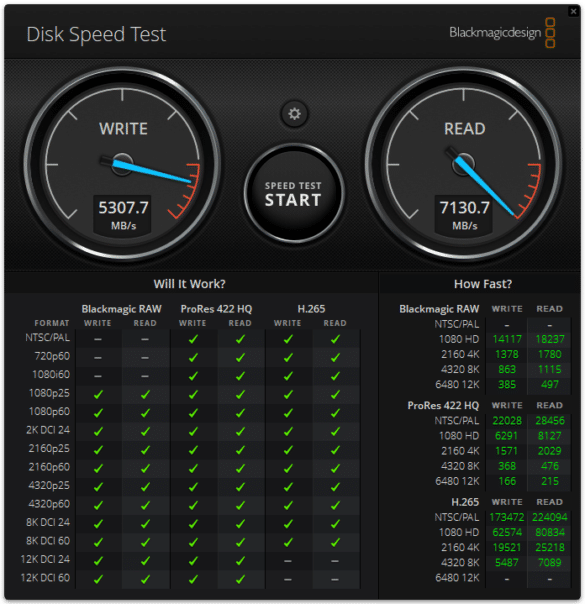
Task: Click Blackmagic RAW 1080 HD write value 14117
Action: pyautogui.click(x=507, y=339)
